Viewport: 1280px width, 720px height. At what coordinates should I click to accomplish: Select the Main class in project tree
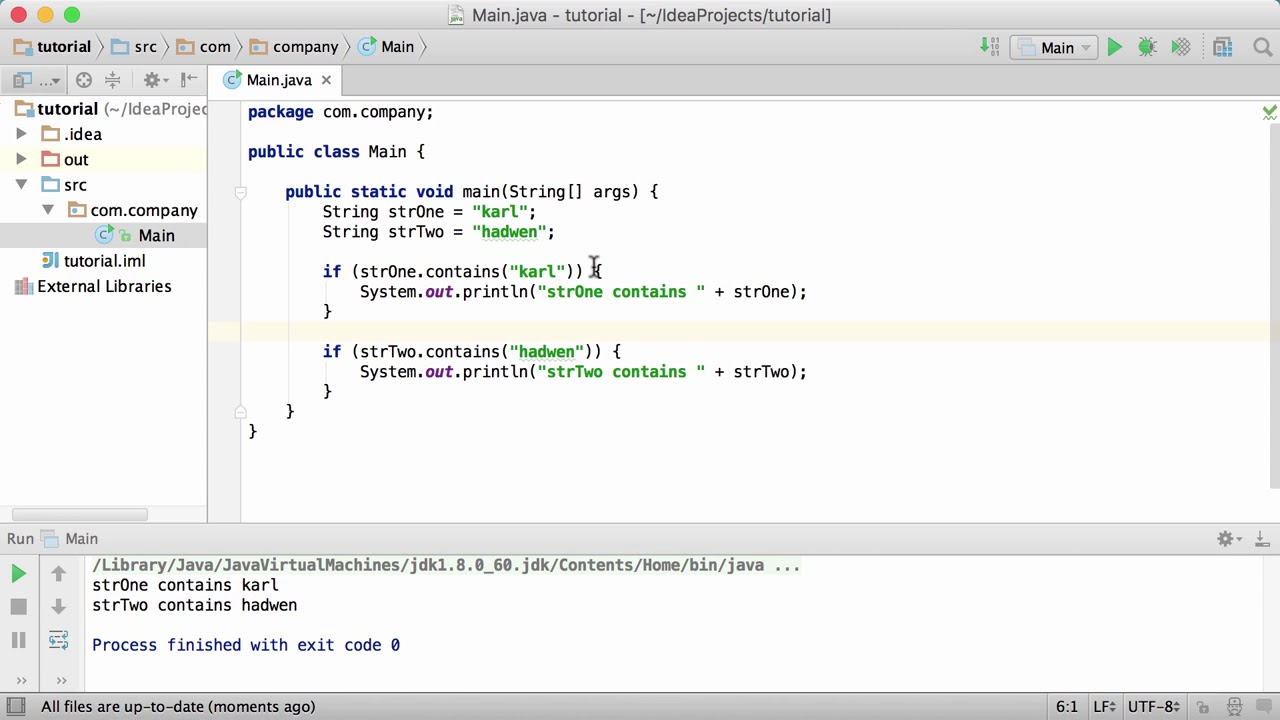[104, 235]
